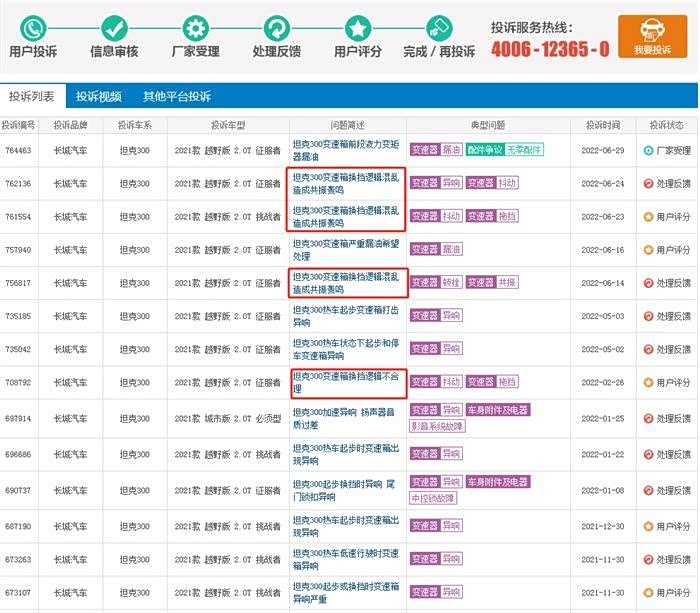Image resolution: width=700 pixels, height=613 pixels.
Task: Click the 典型问题 column header
Action: 488,125
